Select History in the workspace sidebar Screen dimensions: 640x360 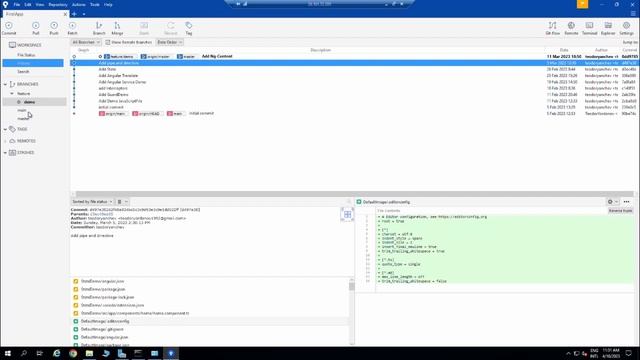tap(33, 63)
